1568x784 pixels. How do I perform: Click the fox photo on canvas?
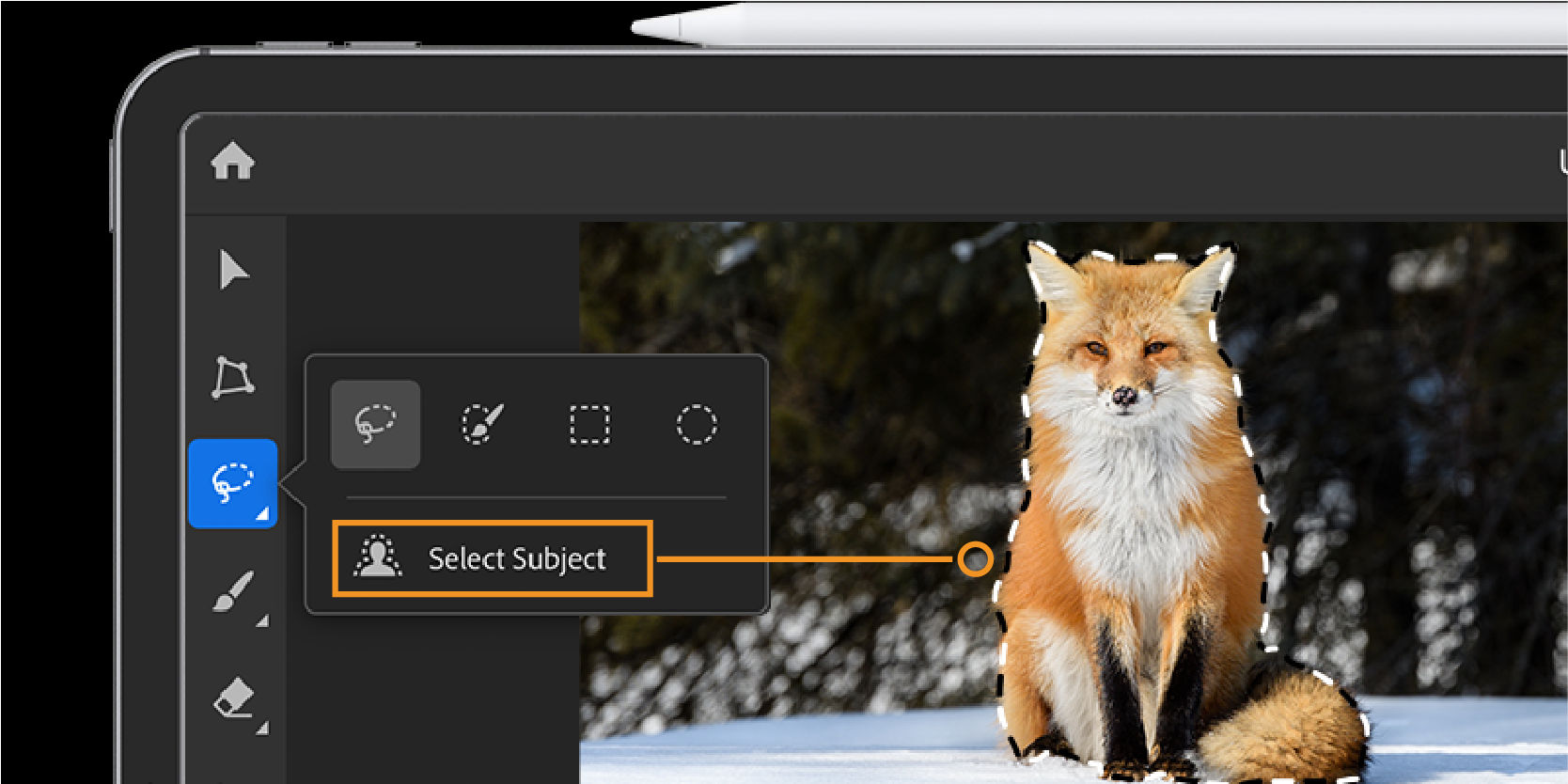[x=1074, y=503]
